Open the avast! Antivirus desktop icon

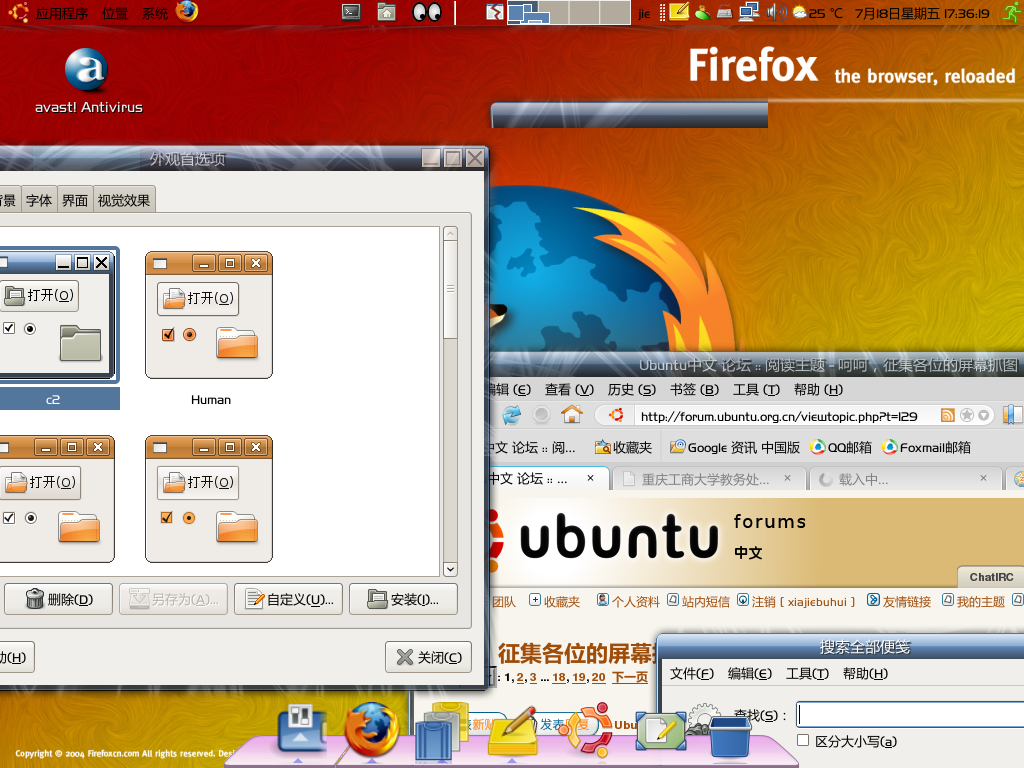point(88,82)
